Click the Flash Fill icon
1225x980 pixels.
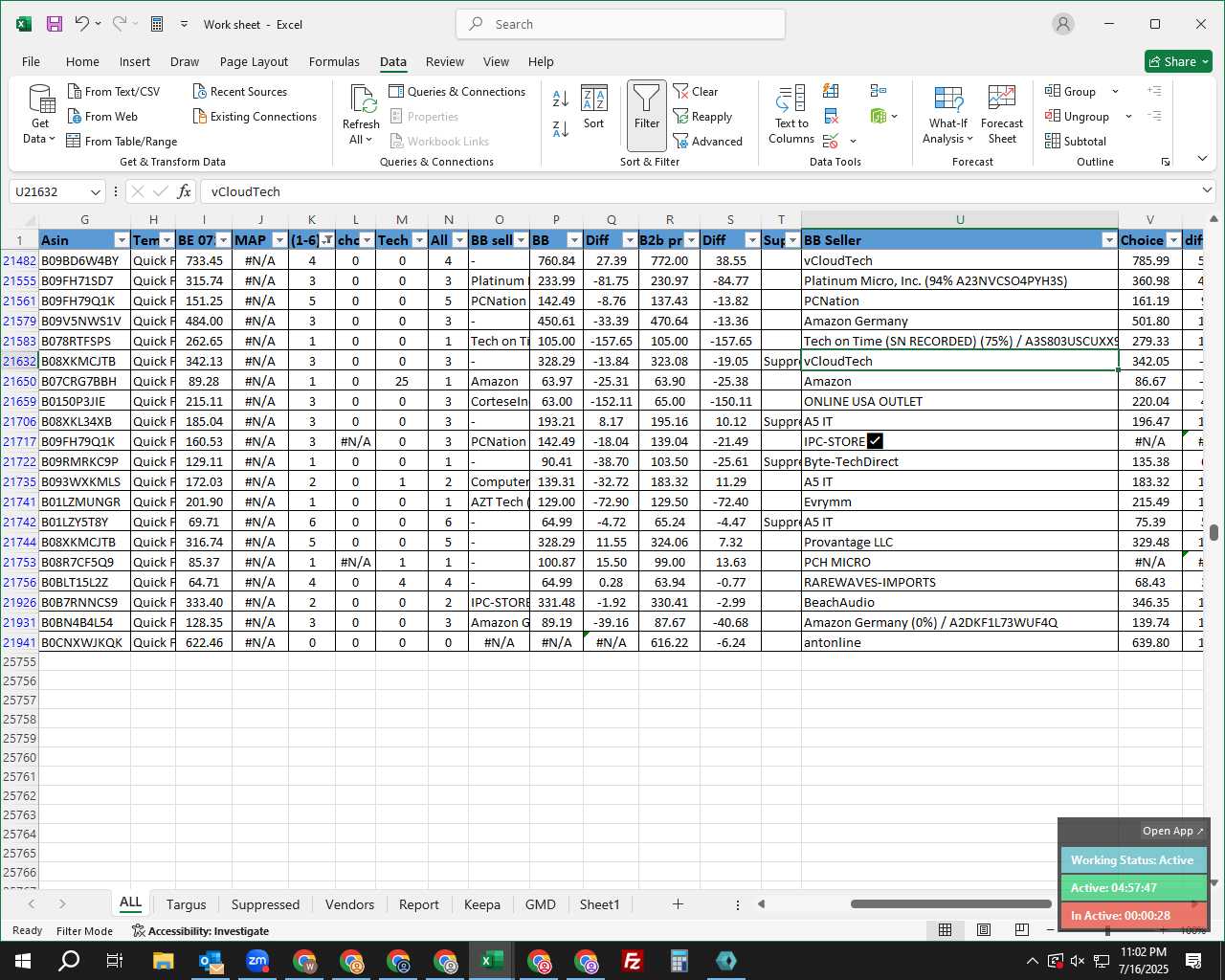pos(832,91)
